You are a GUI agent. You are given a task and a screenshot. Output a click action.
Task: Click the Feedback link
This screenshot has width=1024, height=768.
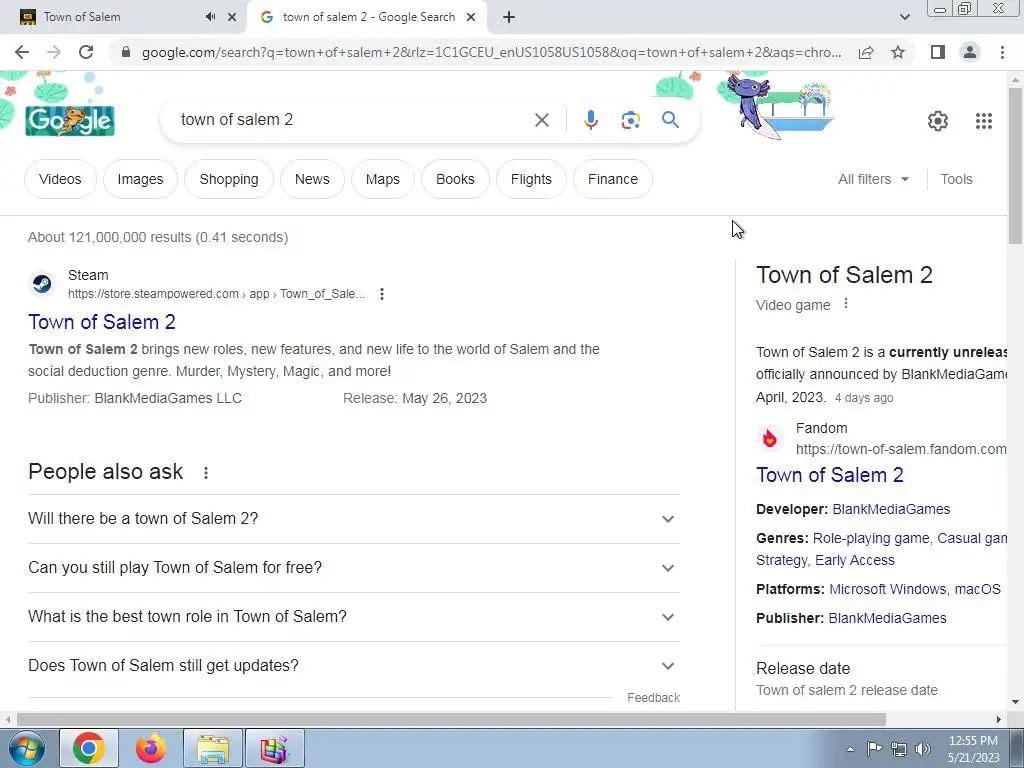pos(653,697)
